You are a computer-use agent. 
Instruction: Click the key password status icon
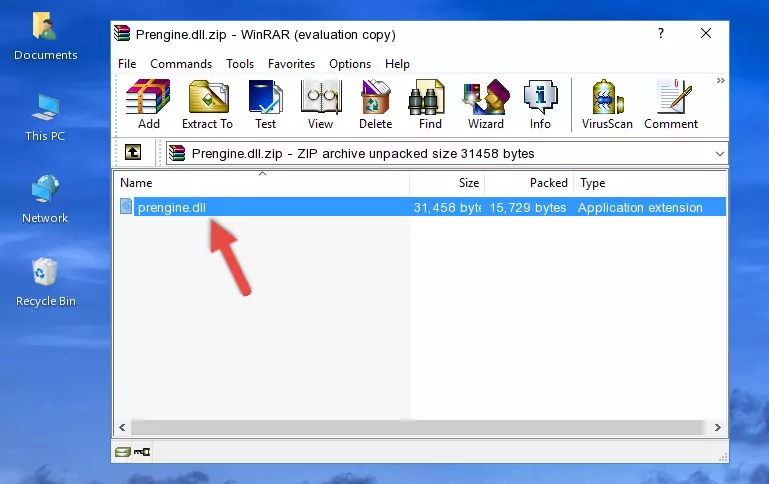click(x=142, y=452)
